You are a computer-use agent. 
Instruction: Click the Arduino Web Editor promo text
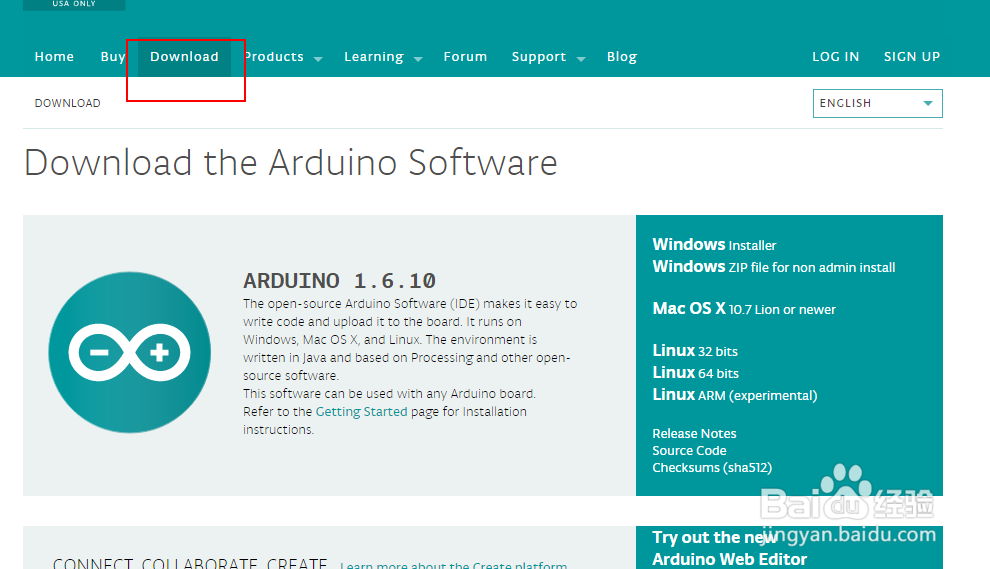(x=729, y=548)
